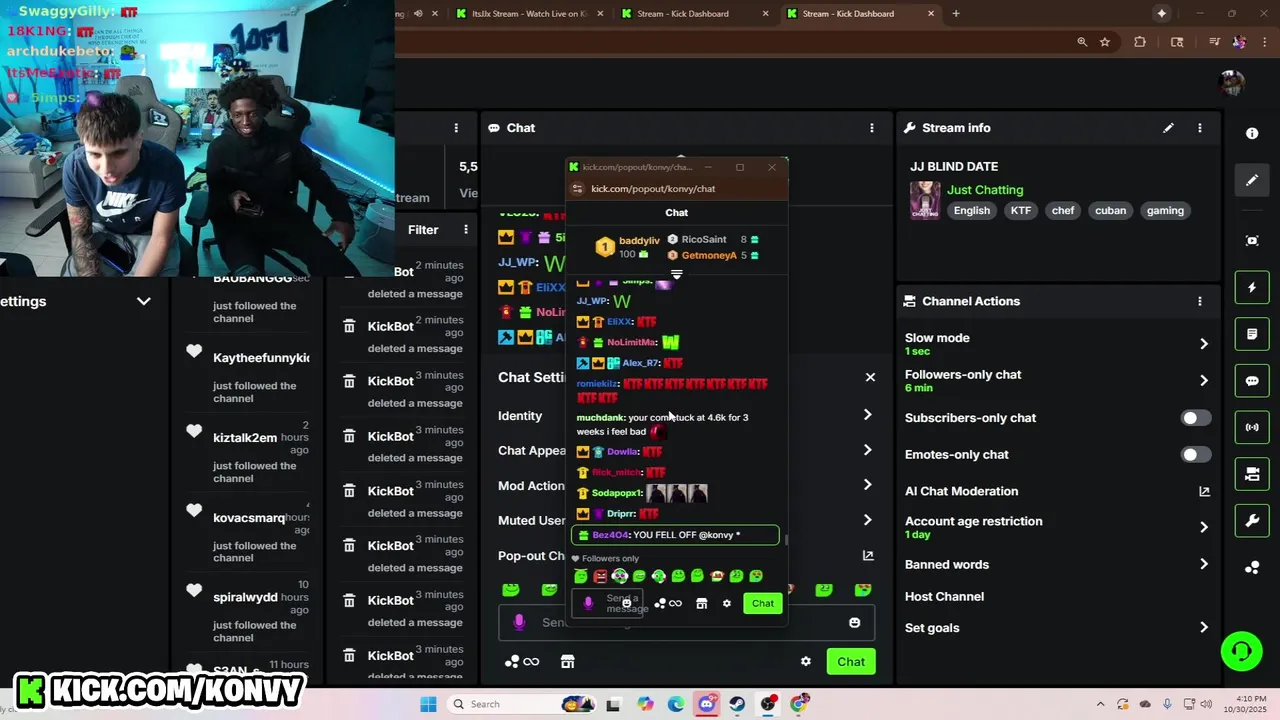Viewport: 1280px width, 720px height.
Task: Click the Pop-out Chat external link icon
Action: tap(868, 556)
